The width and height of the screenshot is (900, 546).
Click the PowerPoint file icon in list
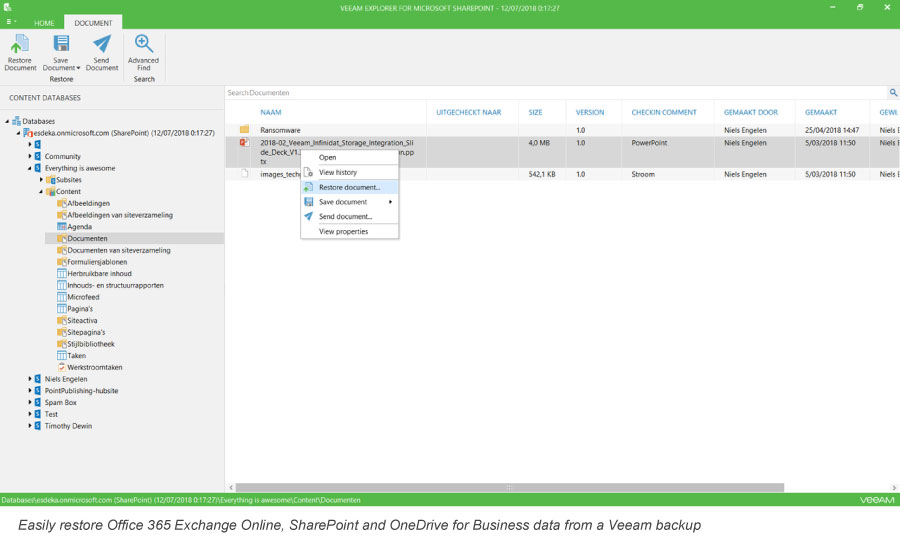[245, 142]
